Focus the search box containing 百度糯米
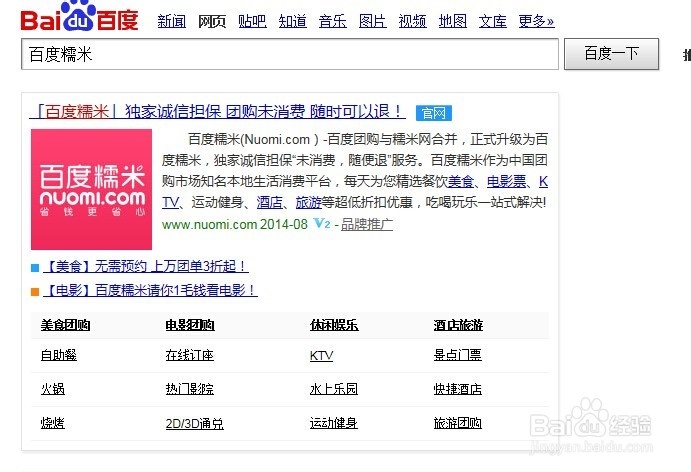The height and width of the screenshot is (472, 691). (290, 54)
